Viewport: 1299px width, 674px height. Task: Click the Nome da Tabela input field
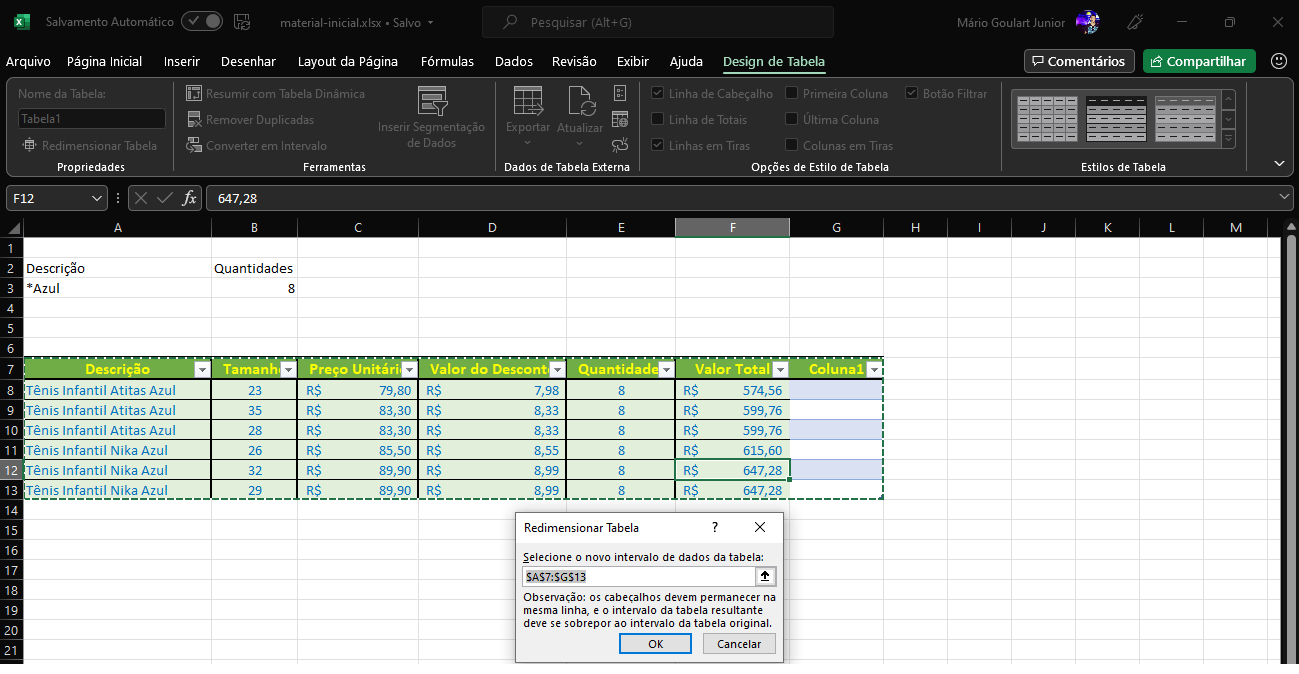pos(92,118)
